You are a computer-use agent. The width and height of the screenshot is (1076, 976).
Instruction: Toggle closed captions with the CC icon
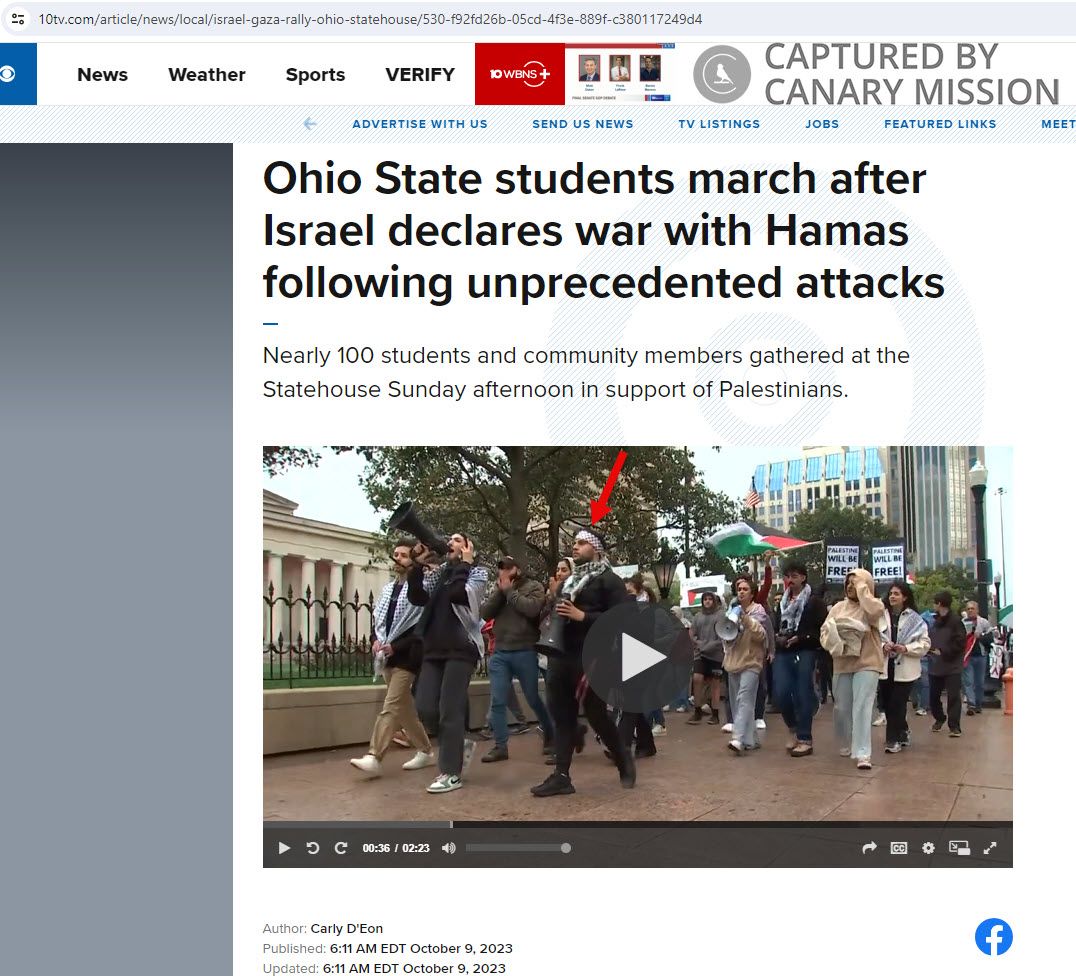click(899, 848)
